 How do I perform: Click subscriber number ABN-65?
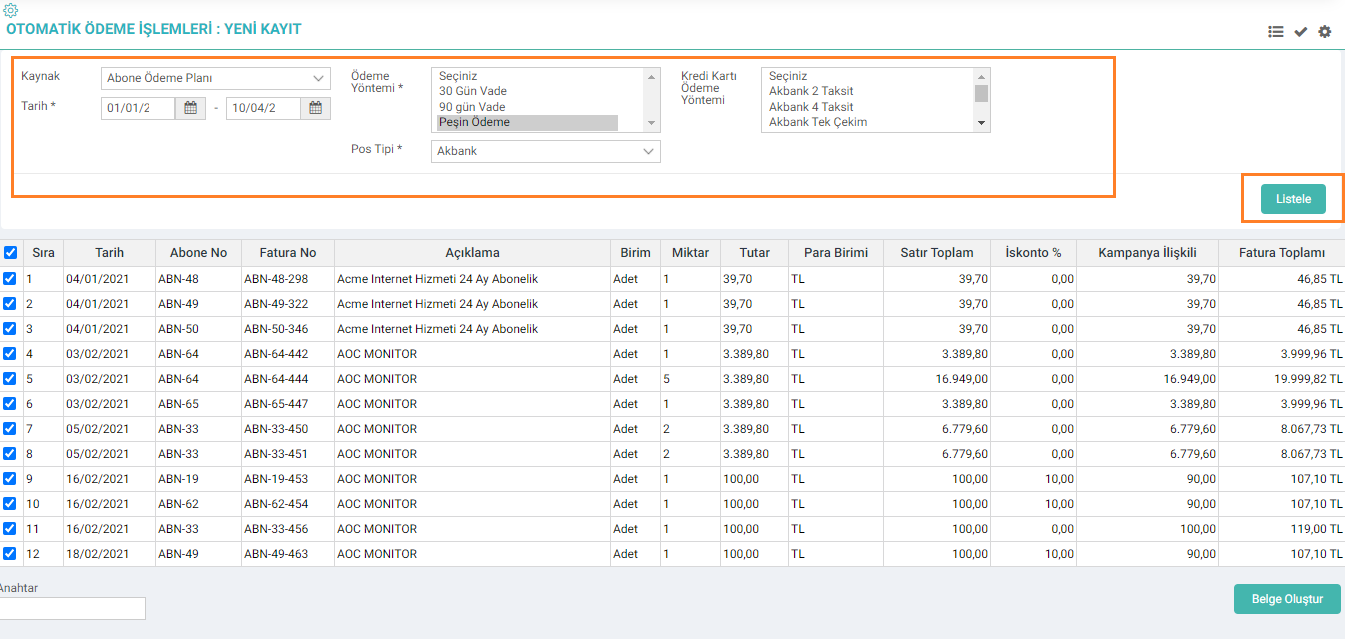click(x=178, y=404)
